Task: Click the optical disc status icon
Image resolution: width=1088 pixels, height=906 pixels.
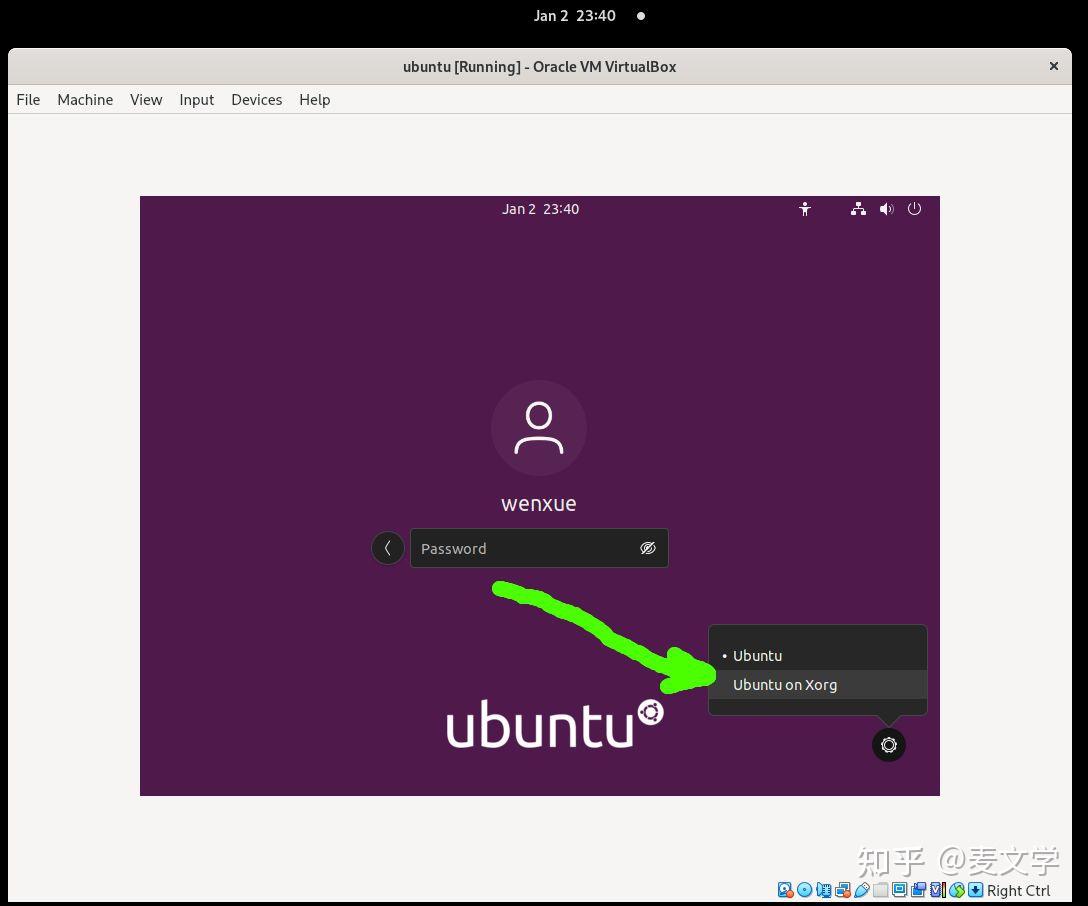Action: [x=805, y=889]
